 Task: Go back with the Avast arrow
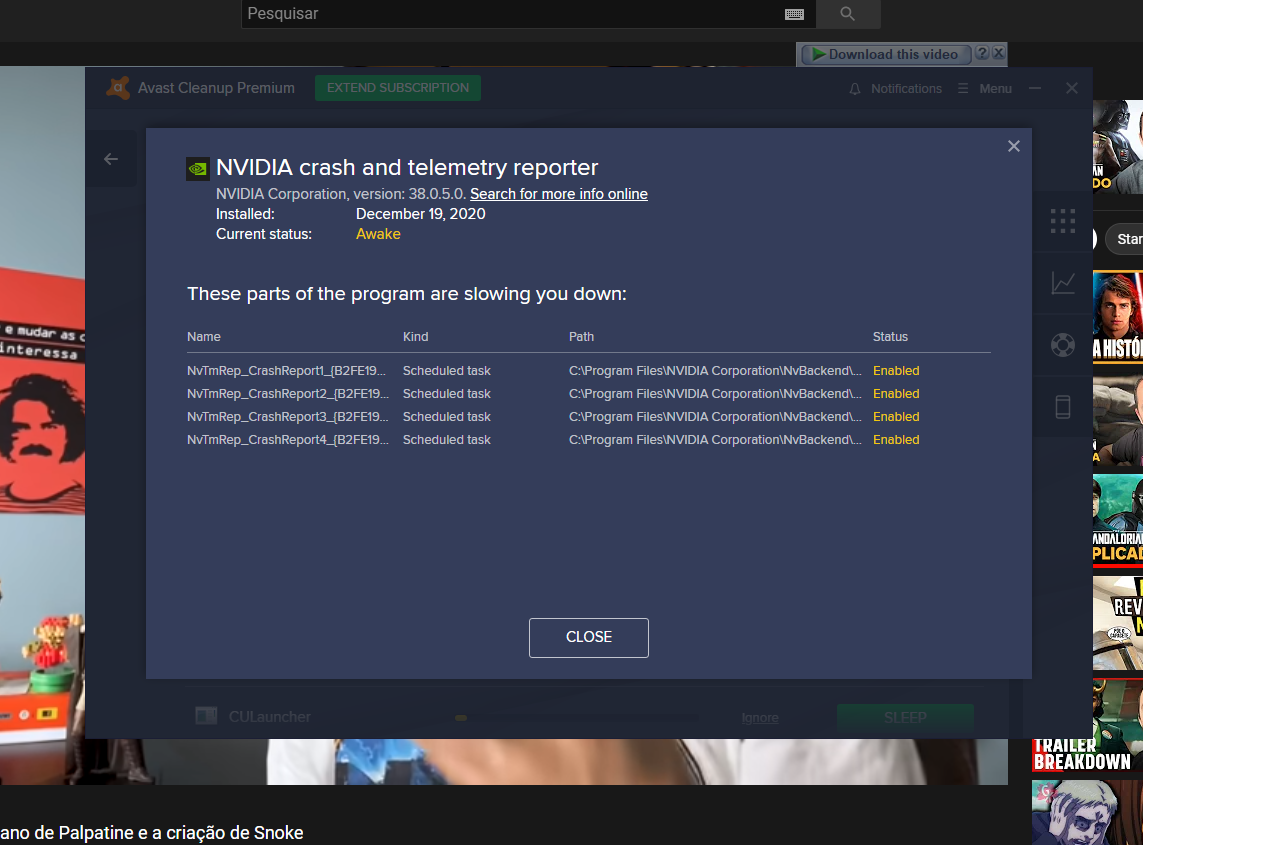pyautogui.click(x=111, y=159)
